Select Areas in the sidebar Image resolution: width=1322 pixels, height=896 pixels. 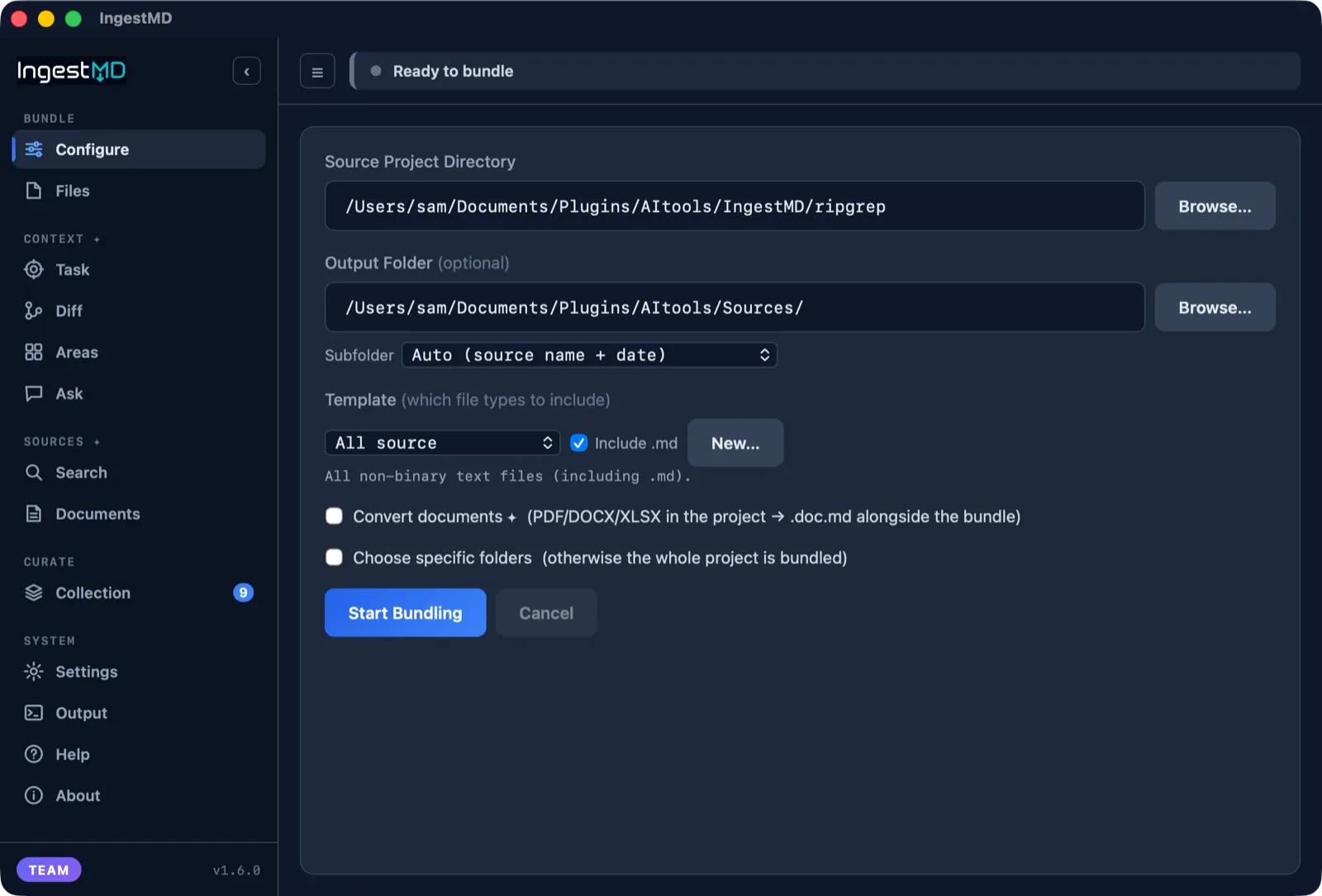coord(139,352)
